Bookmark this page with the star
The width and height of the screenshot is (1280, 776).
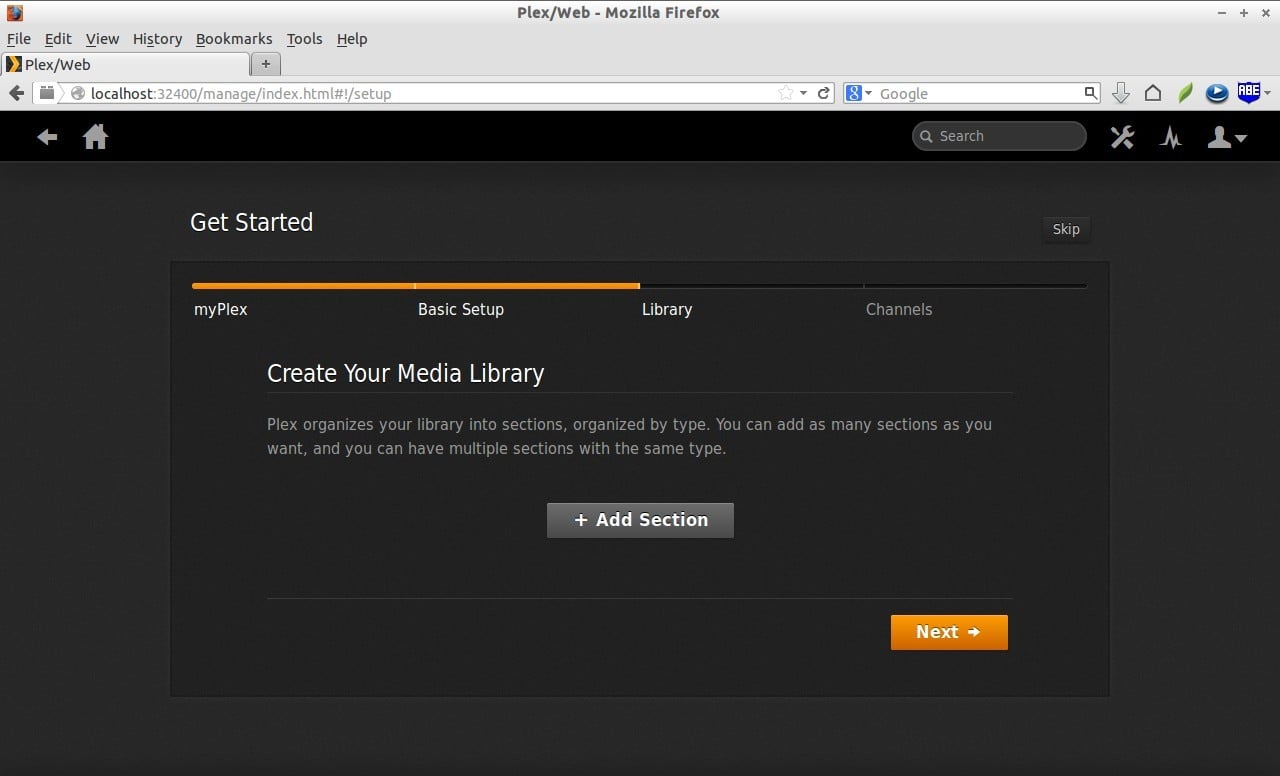(786, 93)
